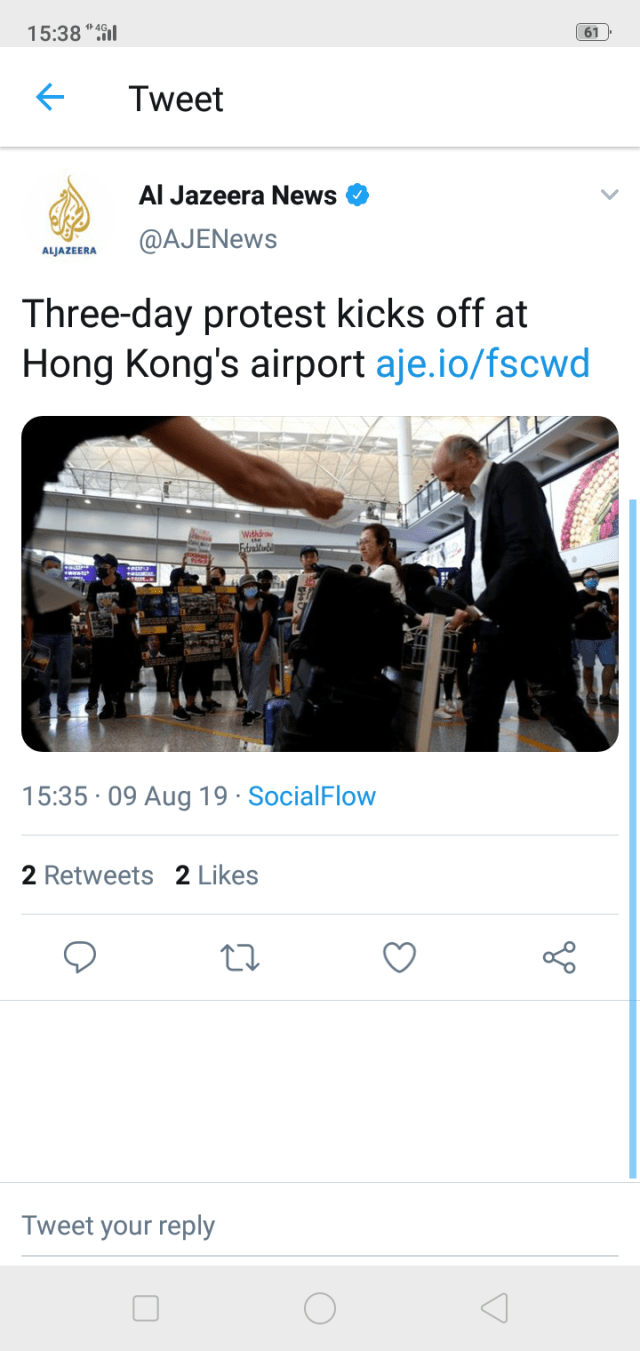Open the aje.io/fscwd link
Image resolution: width=640 pixels, height=1351 pixels.
[x=483, y=364]
